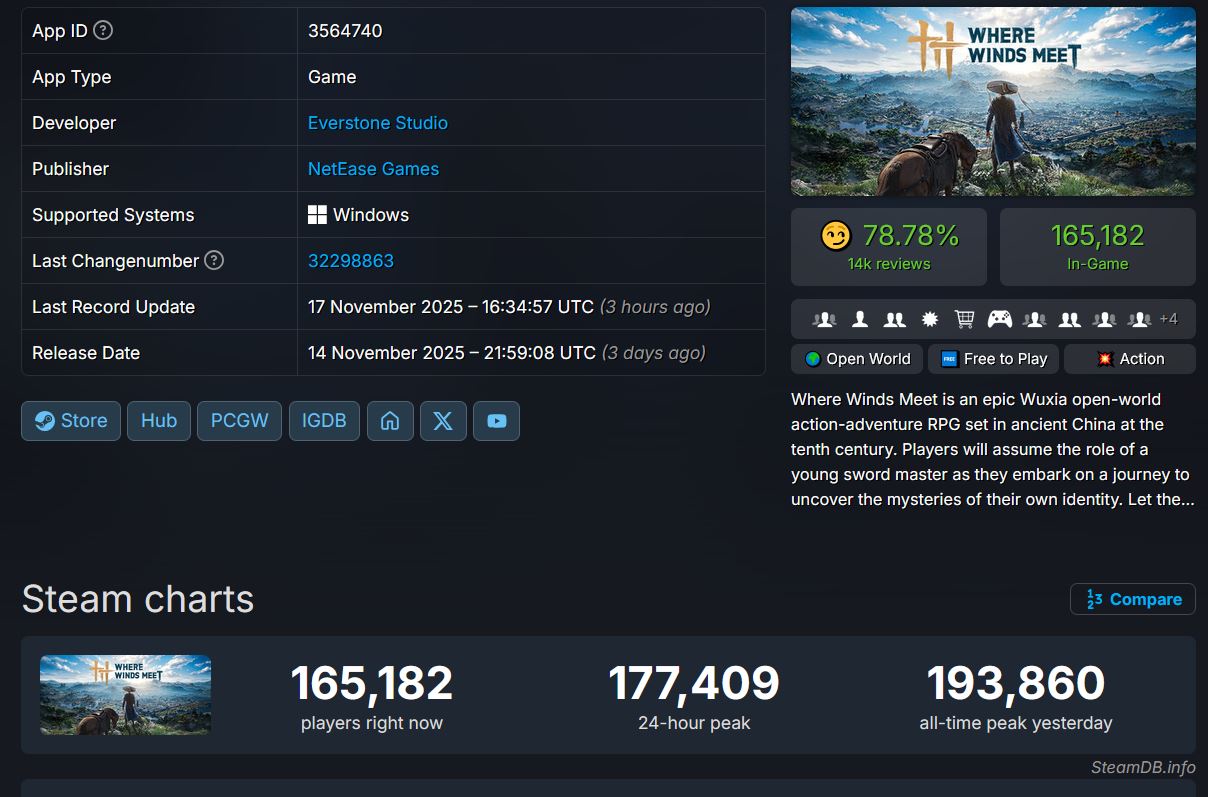Screen dimensions: 1208x797
Task: Click the Steam charts heading
Action: tap(138, 599)
